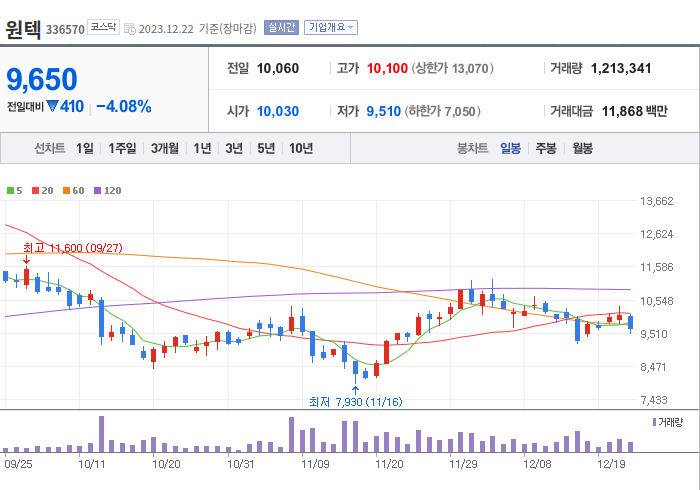Click the 거래량 value 1,213,341
Screen dimensions: 700x490
621,68
